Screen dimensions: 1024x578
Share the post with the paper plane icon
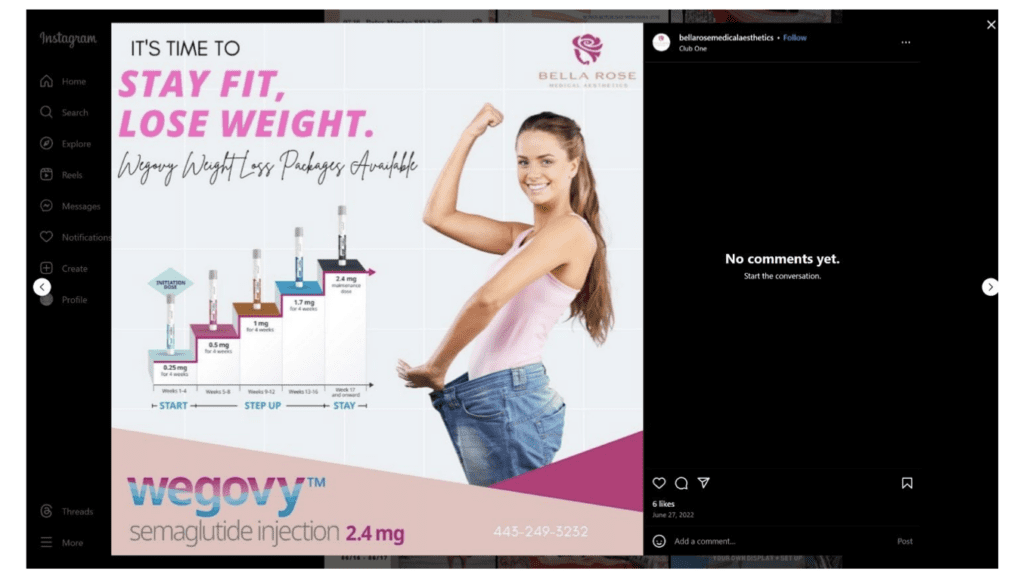coord(703,483)
